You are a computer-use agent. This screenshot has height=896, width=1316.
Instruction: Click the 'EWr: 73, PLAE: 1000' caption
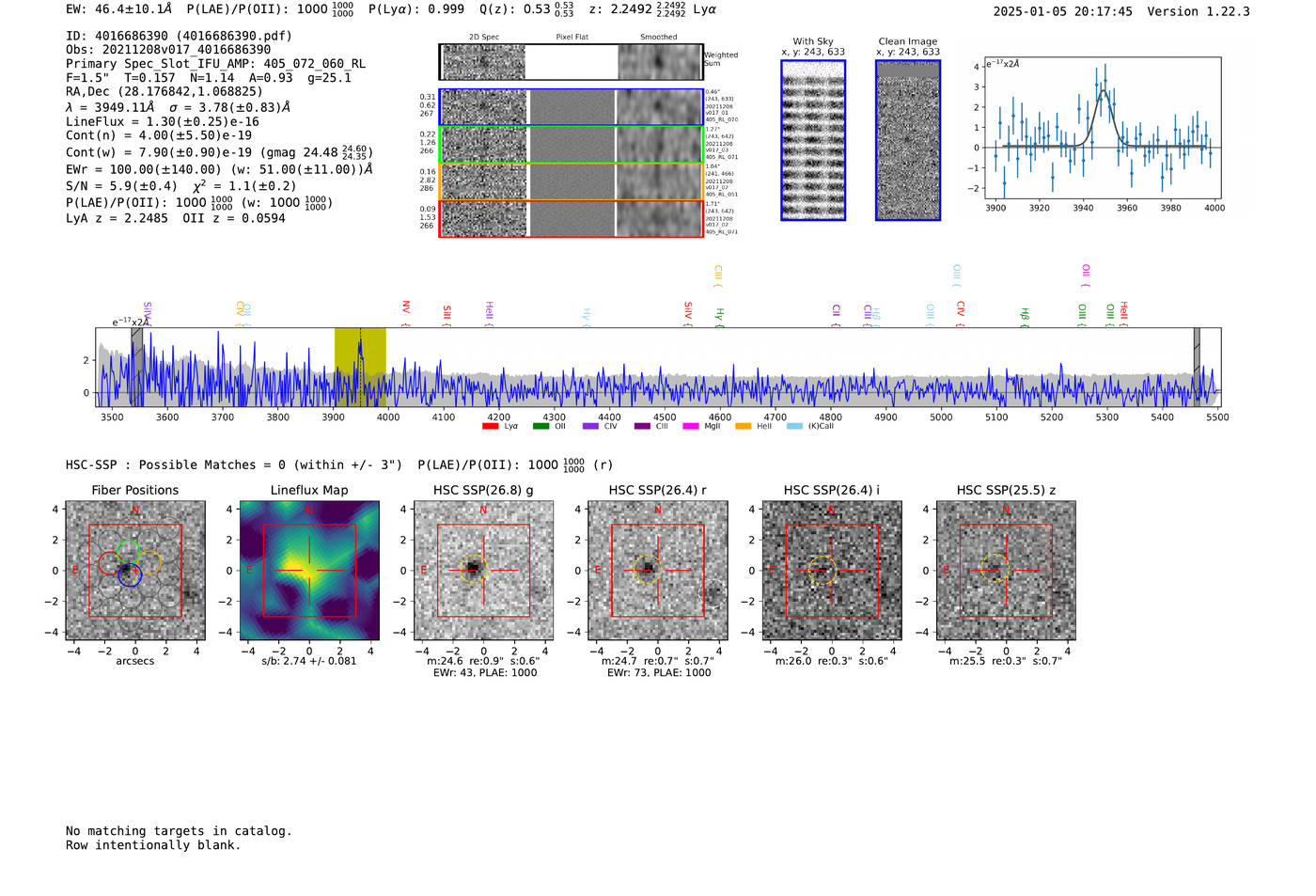pos(659,672)
